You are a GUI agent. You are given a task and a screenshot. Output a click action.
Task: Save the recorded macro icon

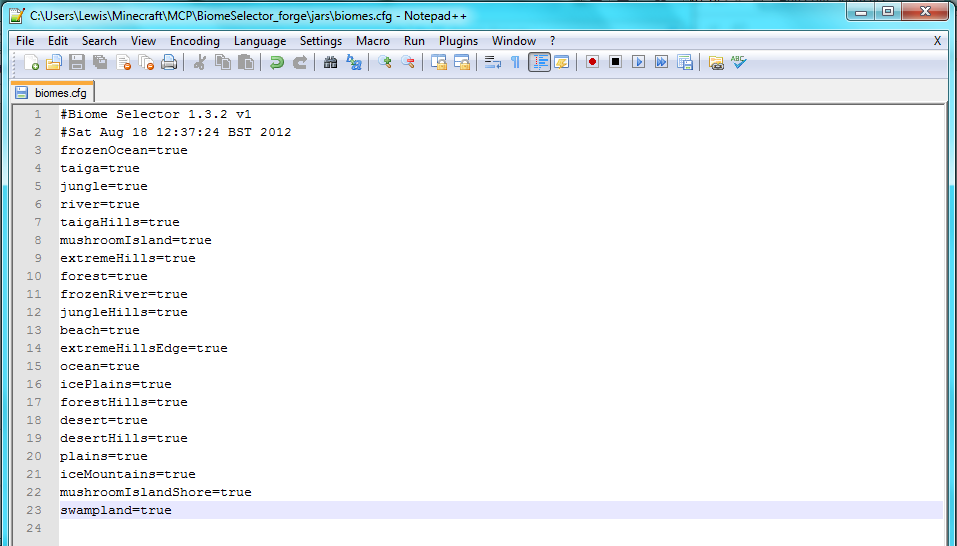685,62
